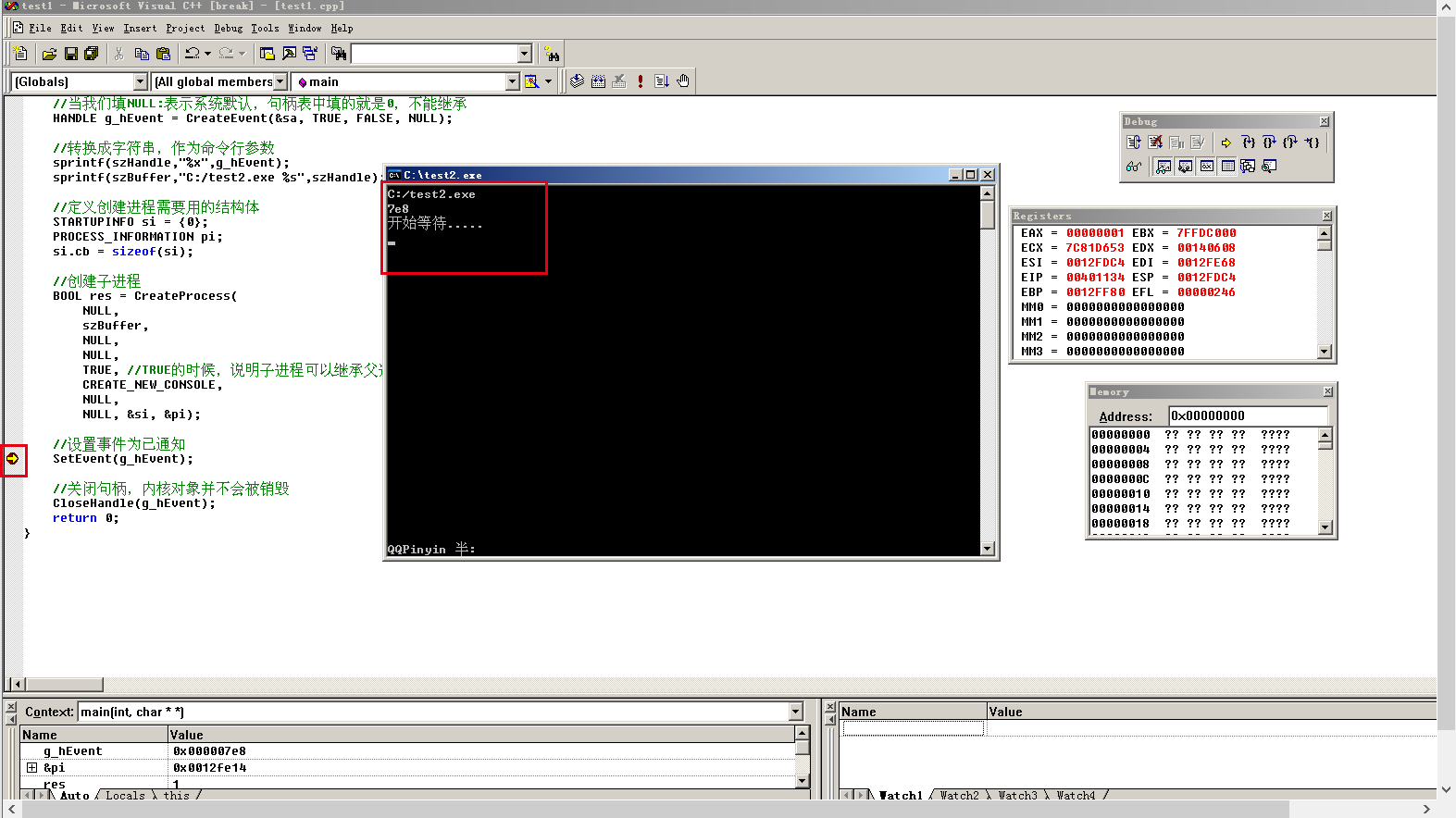Toggle the Output window icon
The width and height of the screenshot is (1456, 818).
tap(289, 54)
